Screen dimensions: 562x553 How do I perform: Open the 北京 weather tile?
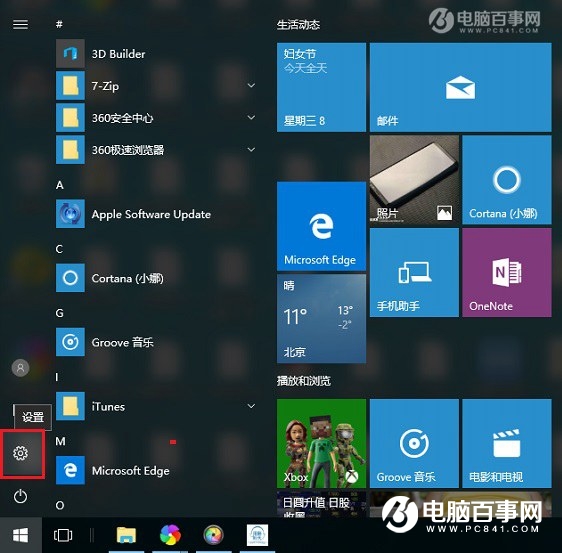point(322,319)
